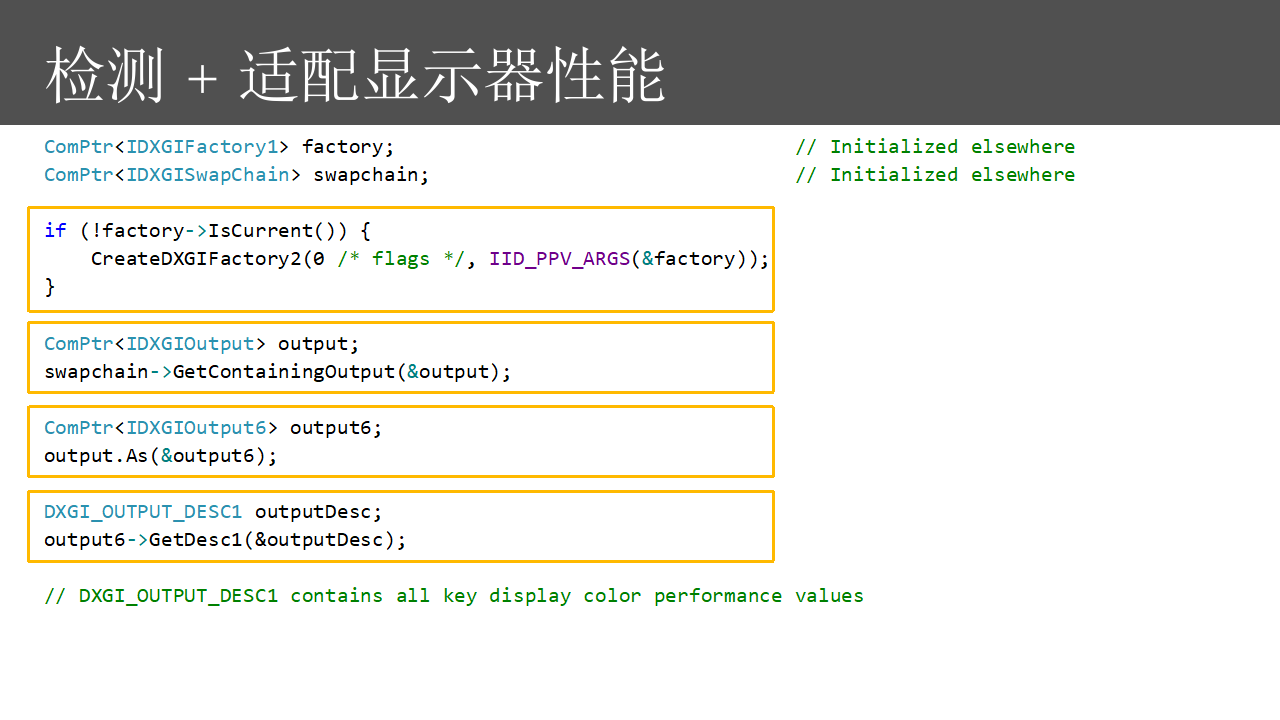The image size is (1280, 720).
Task: Click closing brace of the if block
Action: click(x=50, y=287)
